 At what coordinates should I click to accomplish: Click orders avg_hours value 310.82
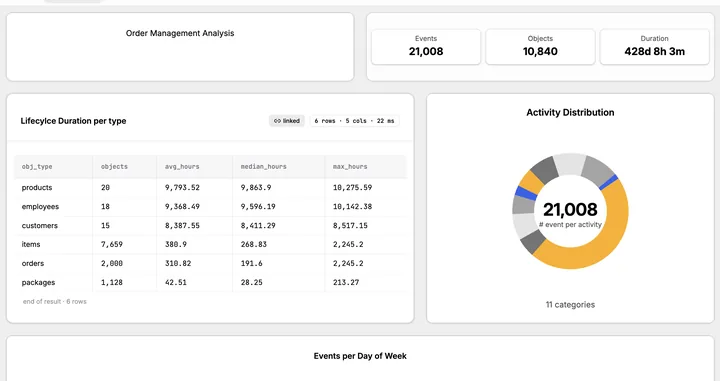pyautogui.click(x=178, y=263)
